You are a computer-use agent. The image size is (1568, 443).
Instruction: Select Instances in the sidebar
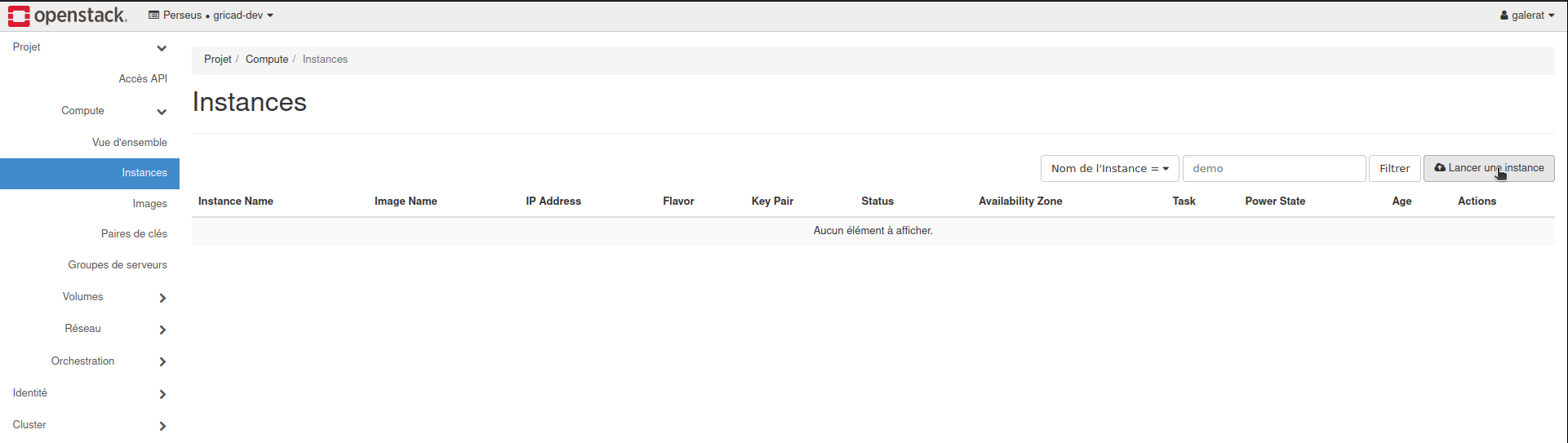(90, 173)
